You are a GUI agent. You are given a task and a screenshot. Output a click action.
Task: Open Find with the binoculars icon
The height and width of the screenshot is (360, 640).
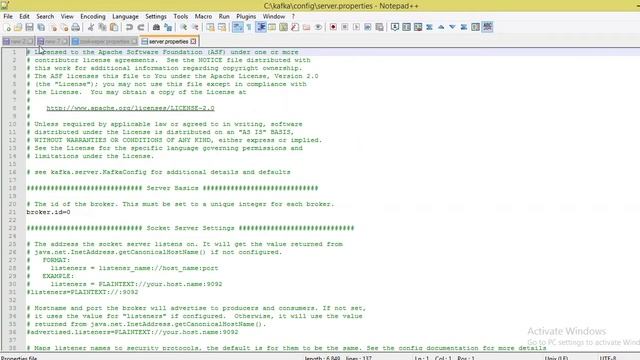(156, 27)
